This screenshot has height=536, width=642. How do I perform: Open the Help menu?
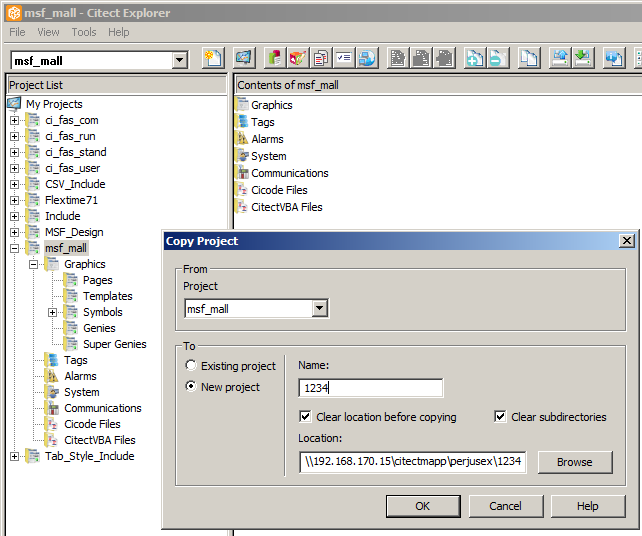[119, 32]
